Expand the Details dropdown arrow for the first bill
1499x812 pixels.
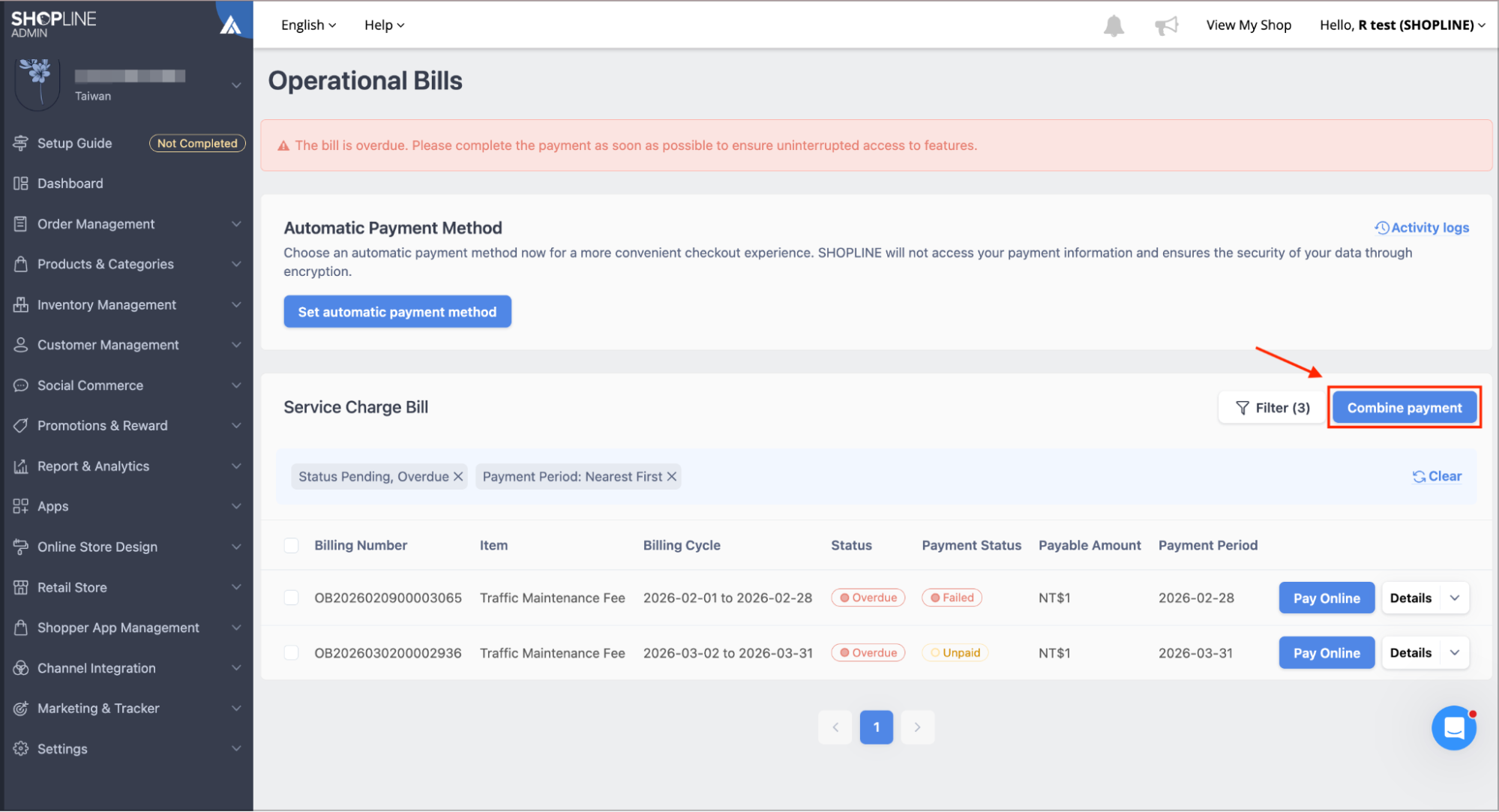coord(1455,598)
